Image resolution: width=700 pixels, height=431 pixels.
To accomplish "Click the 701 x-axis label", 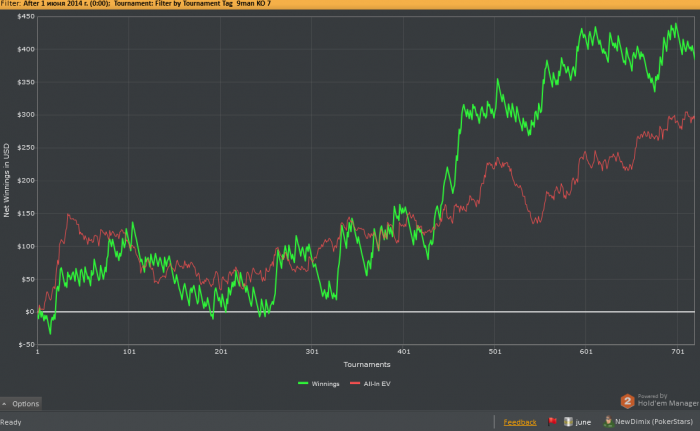I will (x=677, y=351).
